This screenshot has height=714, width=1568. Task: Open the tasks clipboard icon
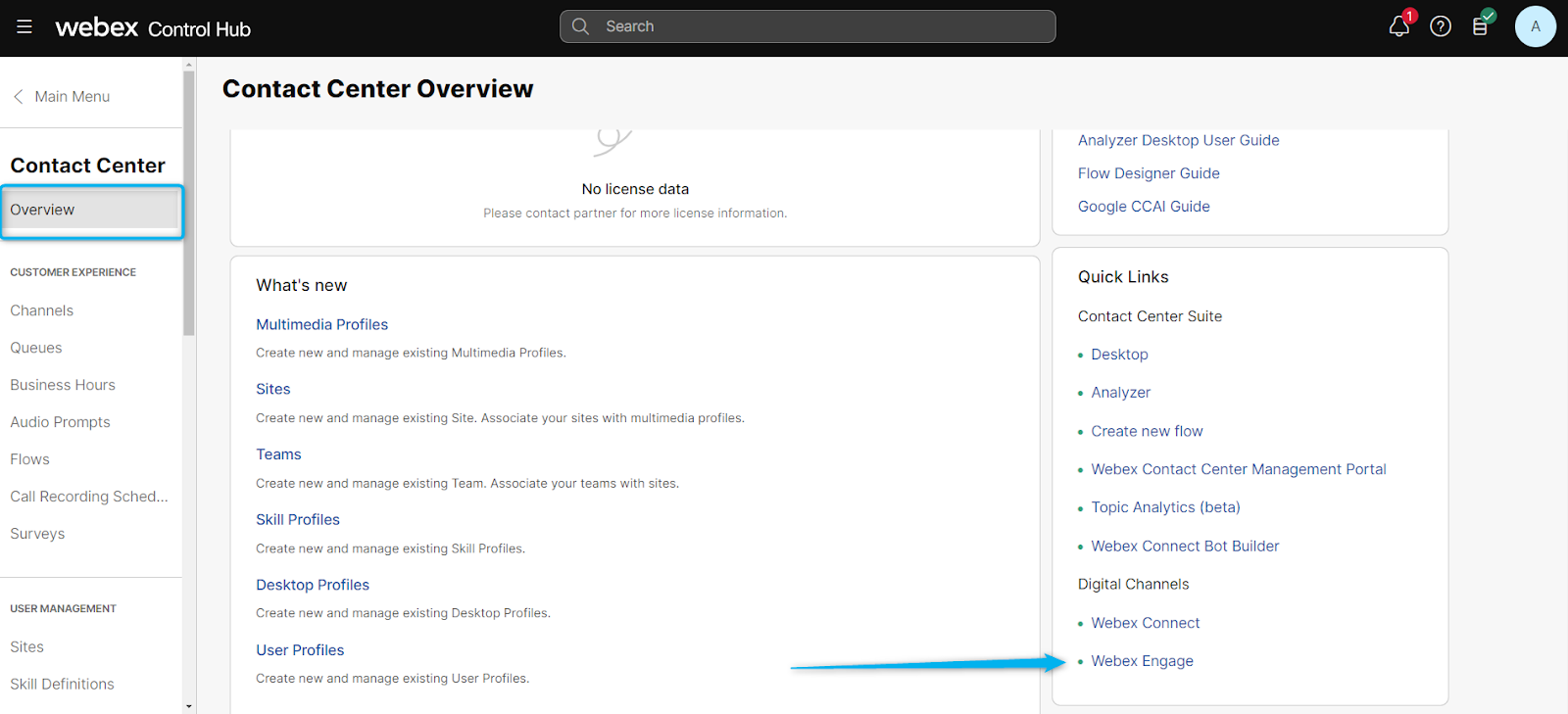tap(1481, 26)
